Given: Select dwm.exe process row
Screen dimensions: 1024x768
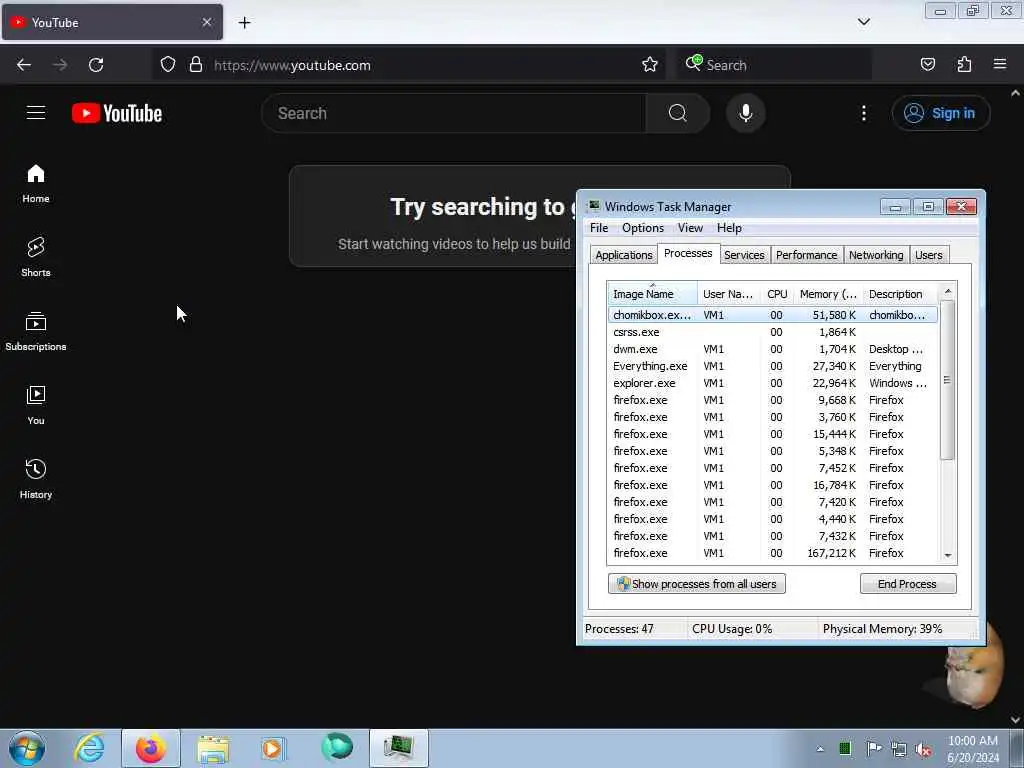Looking at the screenshot, I should (x=773, y=349).
